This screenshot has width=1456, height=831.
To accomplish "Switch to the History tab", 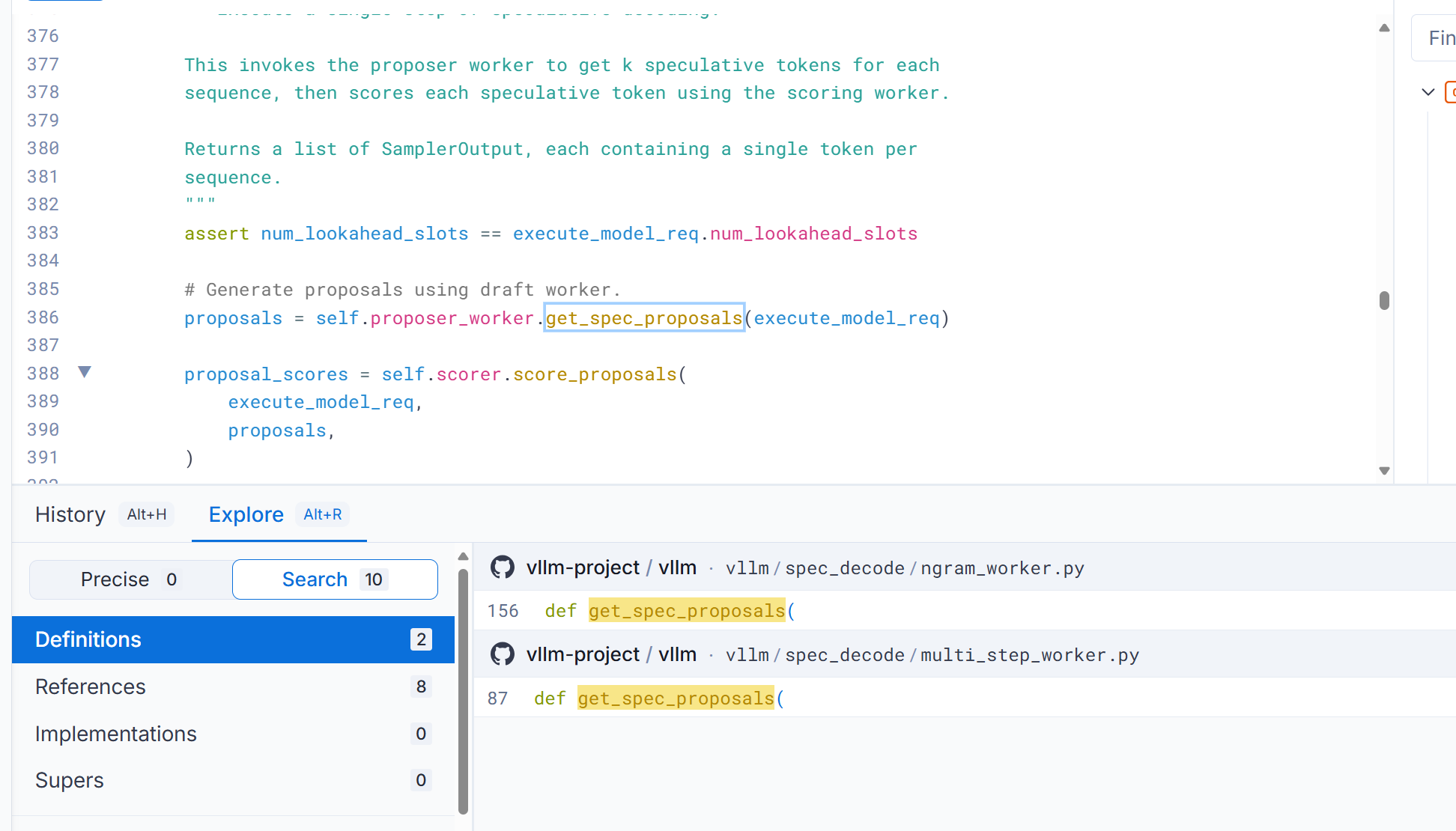I will (x=70, y=514).
